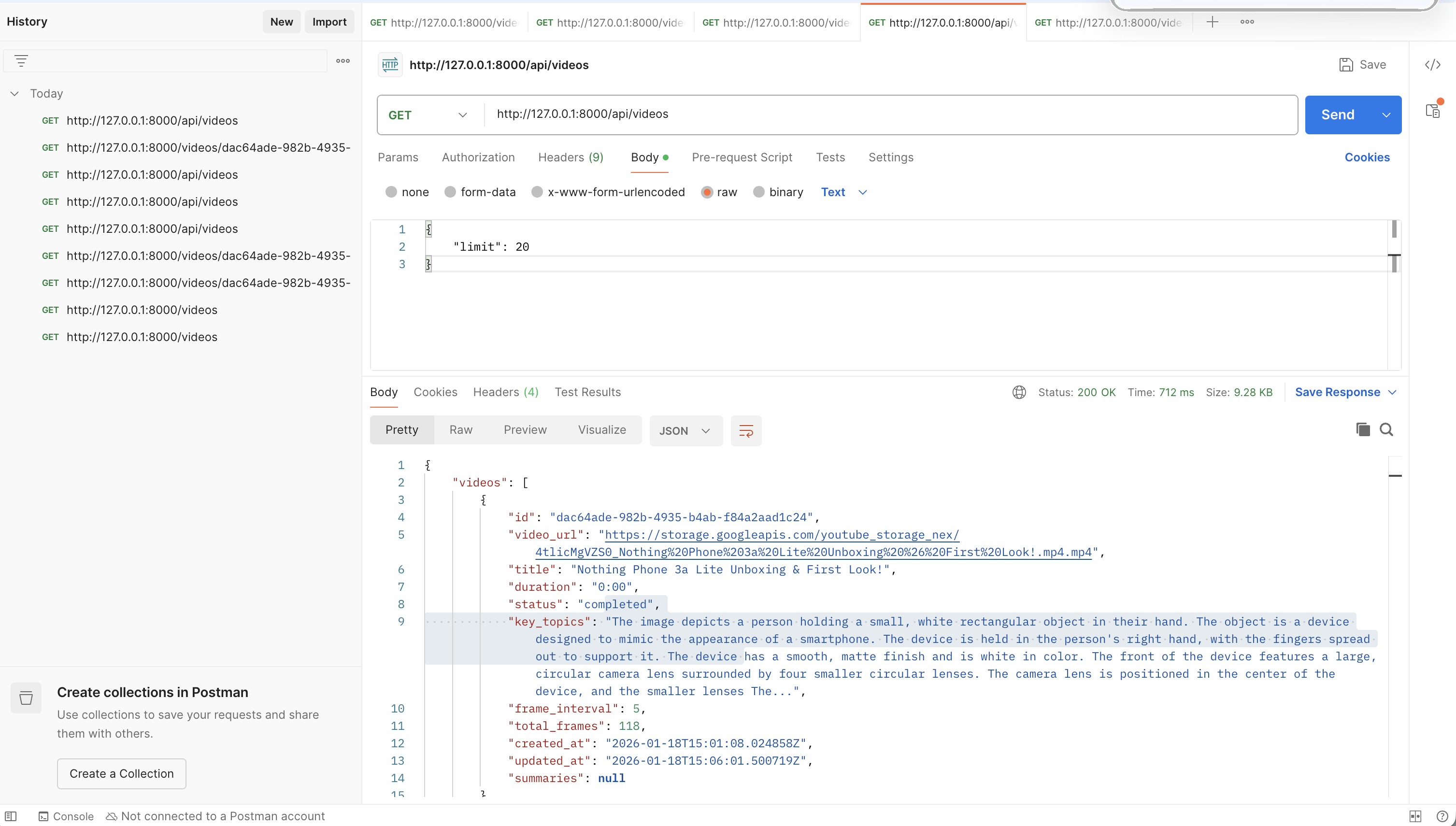Viewport: 1456px width, 826px height.
Task: Select the none body type radio
Action: coord(391,192)
